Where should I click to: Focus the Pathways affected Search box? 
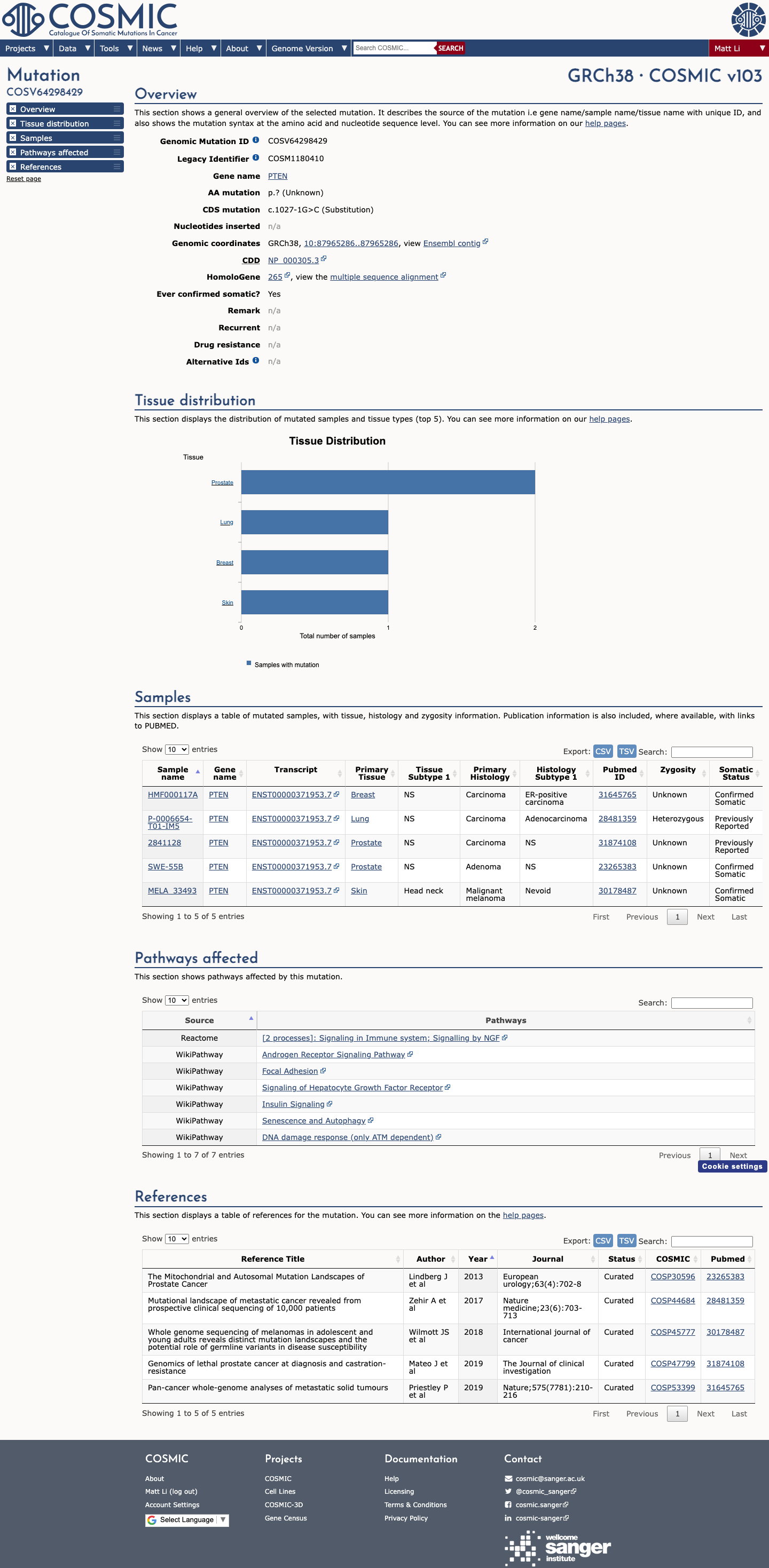coord(712,1002)
